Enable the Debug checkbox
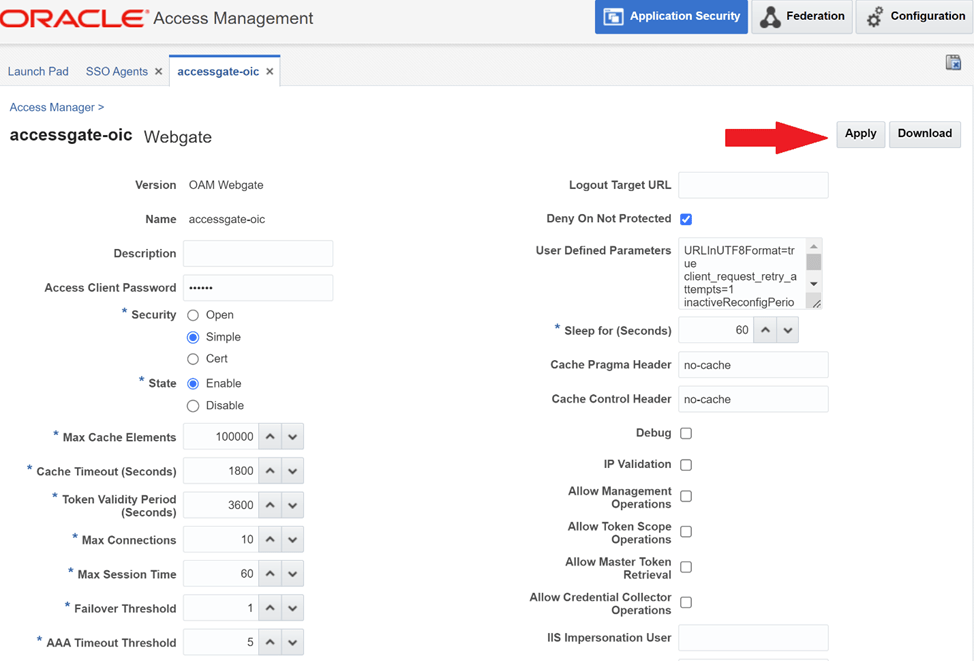 pyautogui.click(x=686, y=433)
